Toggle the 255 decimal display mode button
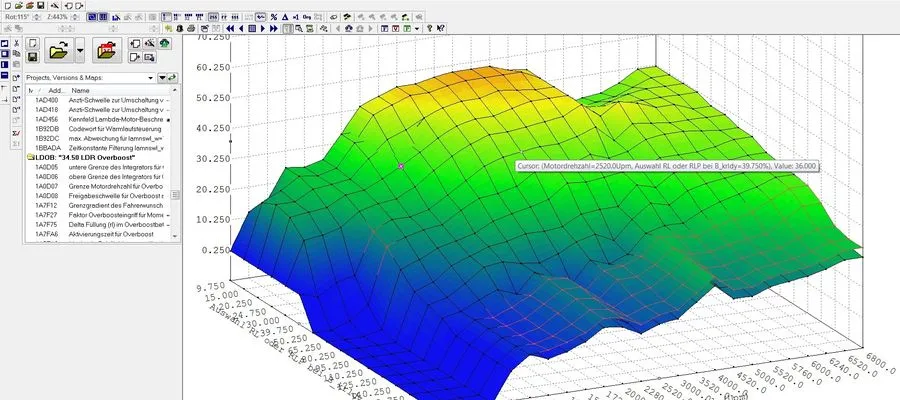Image resolution: width=900 pixels, height=400 pixels. [213, 17]
